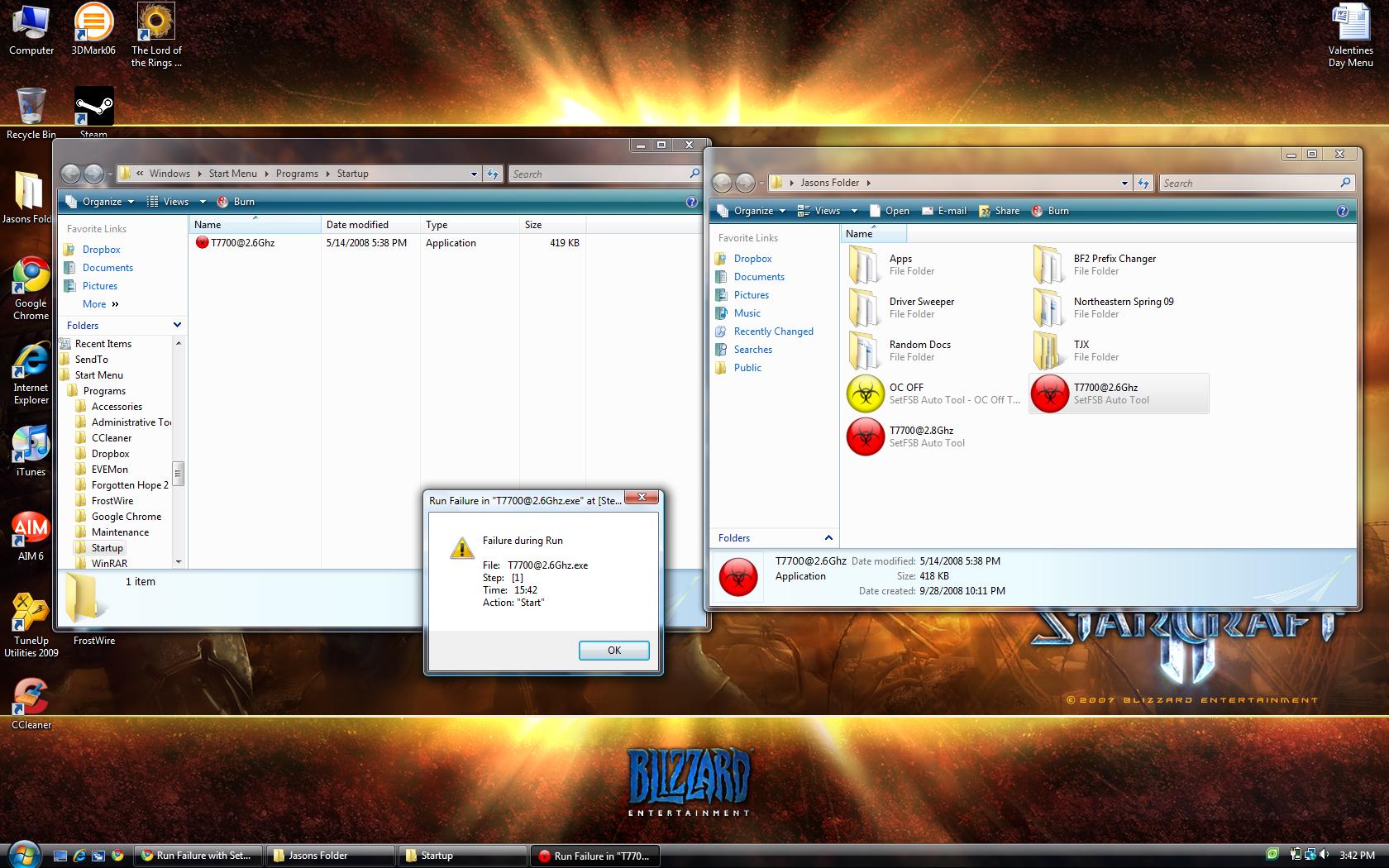Select OC OFF SetFSB tool in Jasons Folder
Viewport: 1389px width, 868px height.
click(933, 393)
